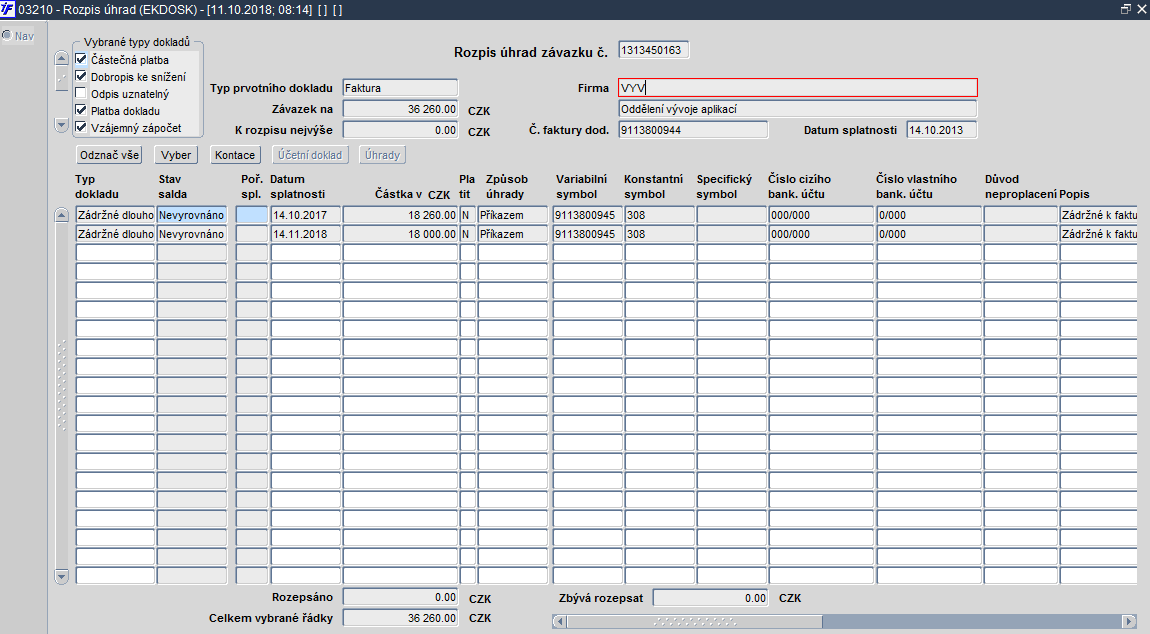Click date cell 14.10.2017
The height and width of the screenshot is (634, 1150).
(x=305, y=215)
